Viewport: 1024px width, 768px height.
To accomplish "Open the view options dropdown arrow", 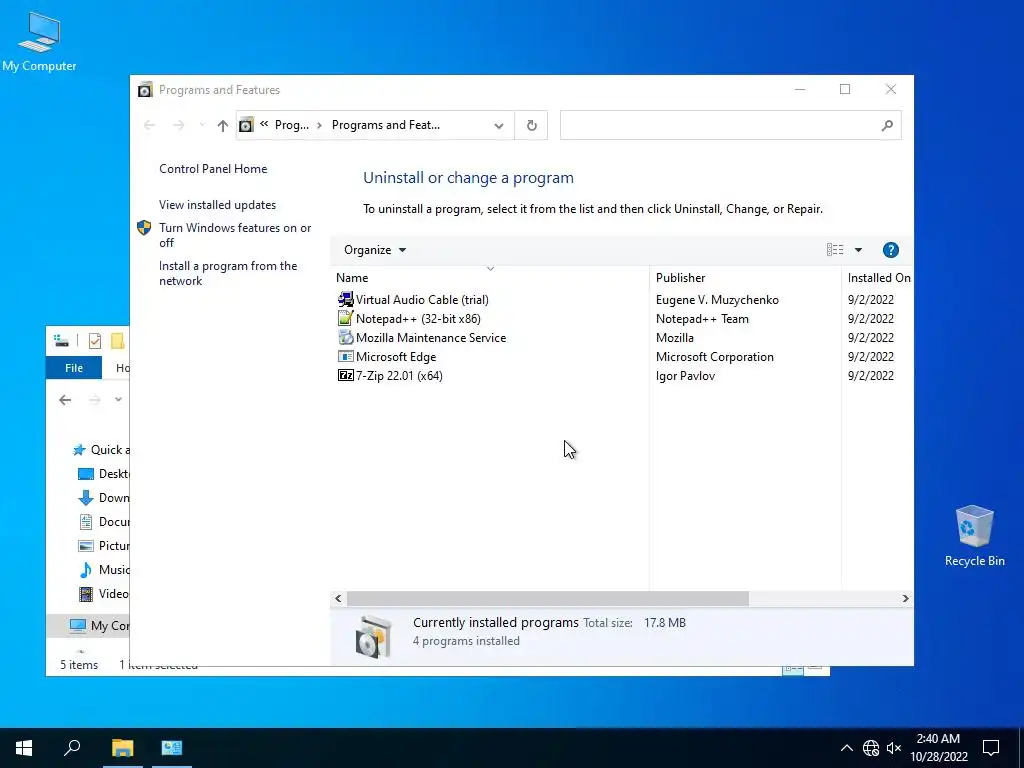I will [858, 250].
